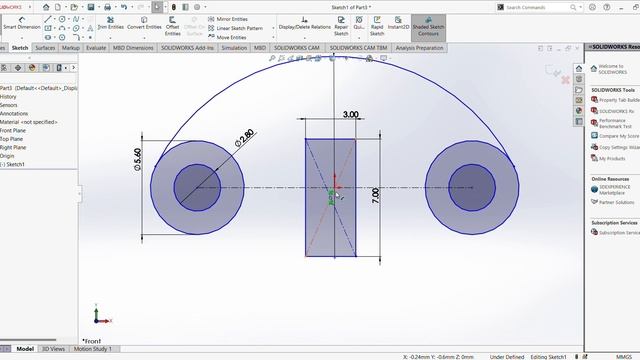
Task: Click the Undo icon
Action: 124,7
